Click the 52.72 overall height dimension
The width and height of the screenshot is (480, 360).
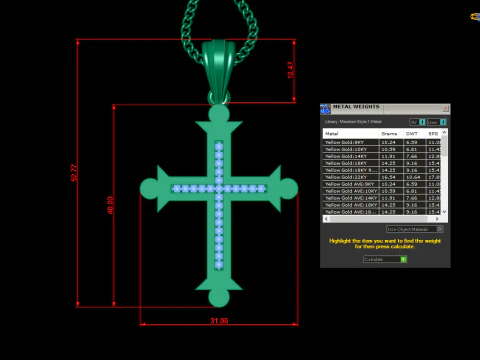[74, 173]
